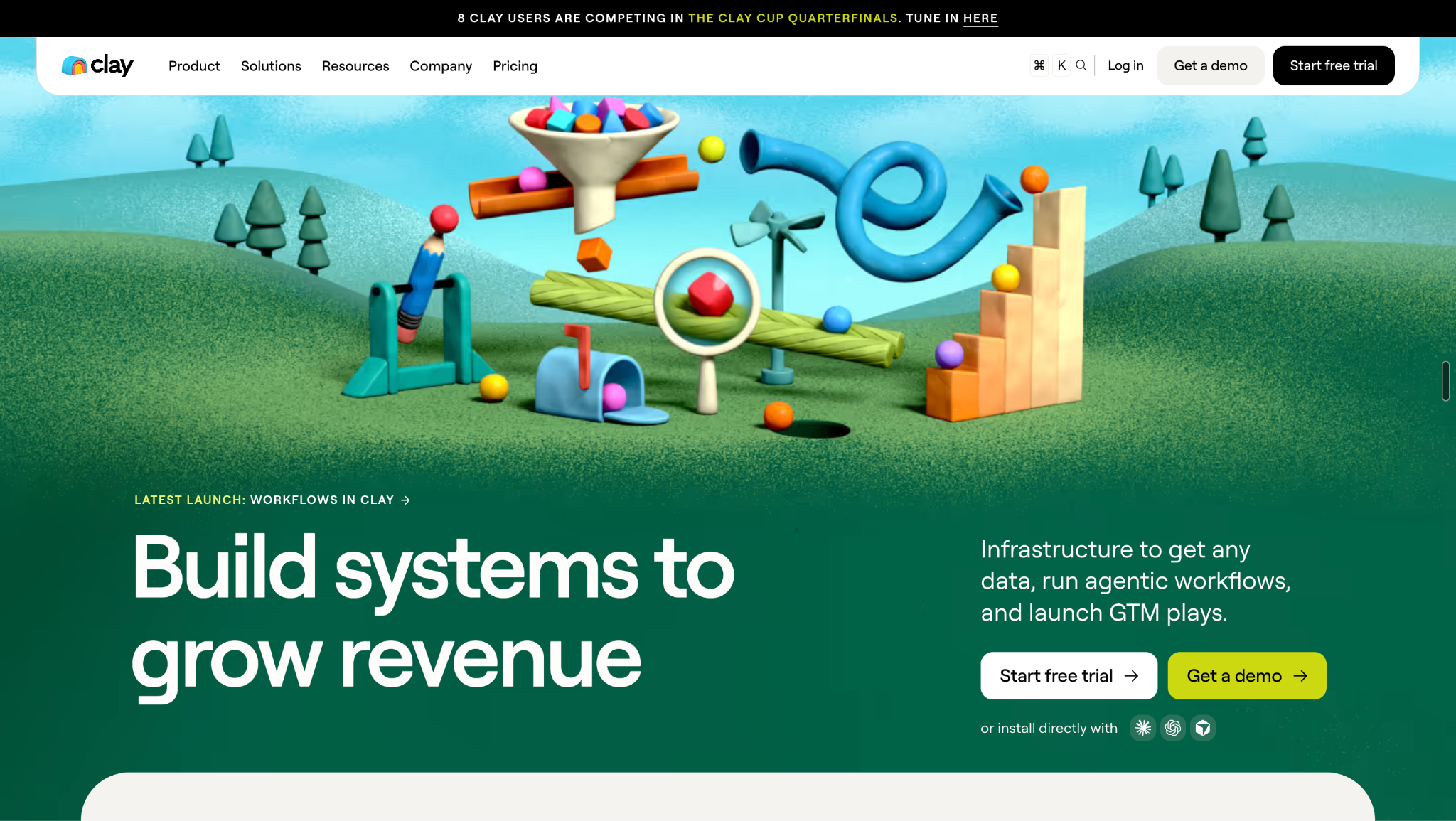Click the Log in link
The width and height of the screenshot is (1456, 821).
[x=1125, y=65]
